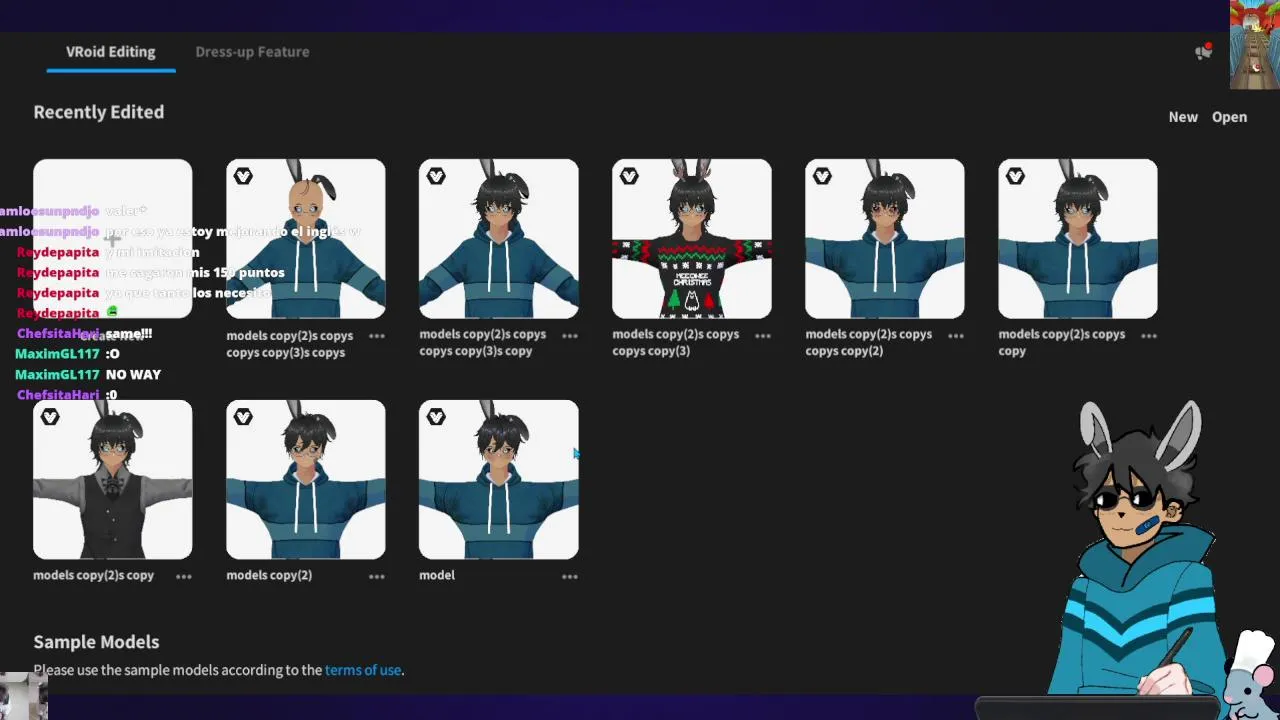Image resolution: width=1280 pixels, height=720 pixels.
Task: Click VRoid badge on bald-head model card
Action: (243, 176)
